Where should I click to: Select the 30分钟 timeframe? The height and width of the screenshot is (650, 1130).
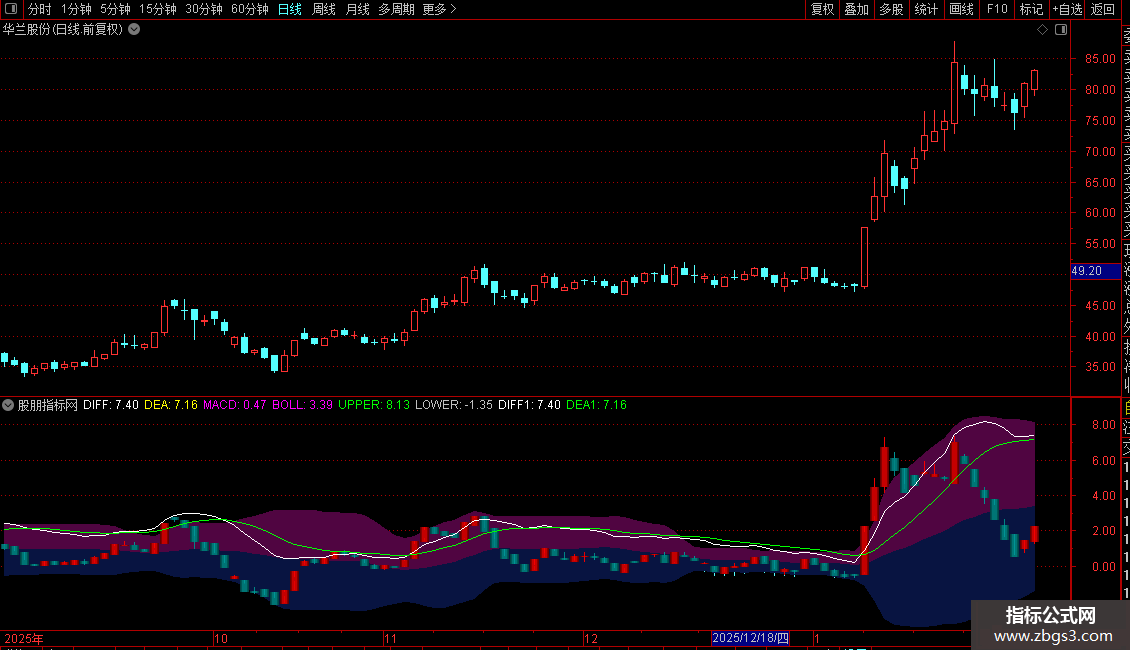204,9
